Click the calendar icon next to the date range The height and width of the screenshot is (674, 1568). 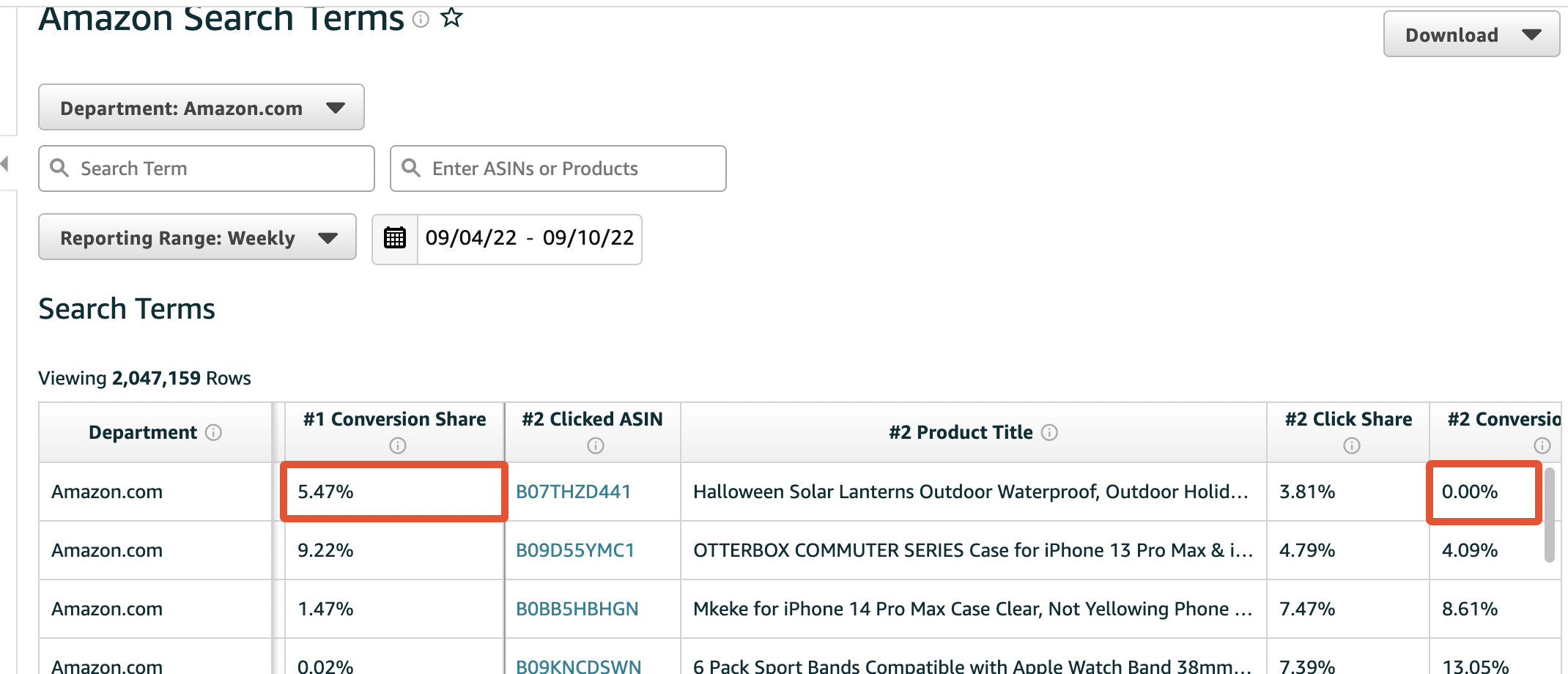click(x=394, y=238)
